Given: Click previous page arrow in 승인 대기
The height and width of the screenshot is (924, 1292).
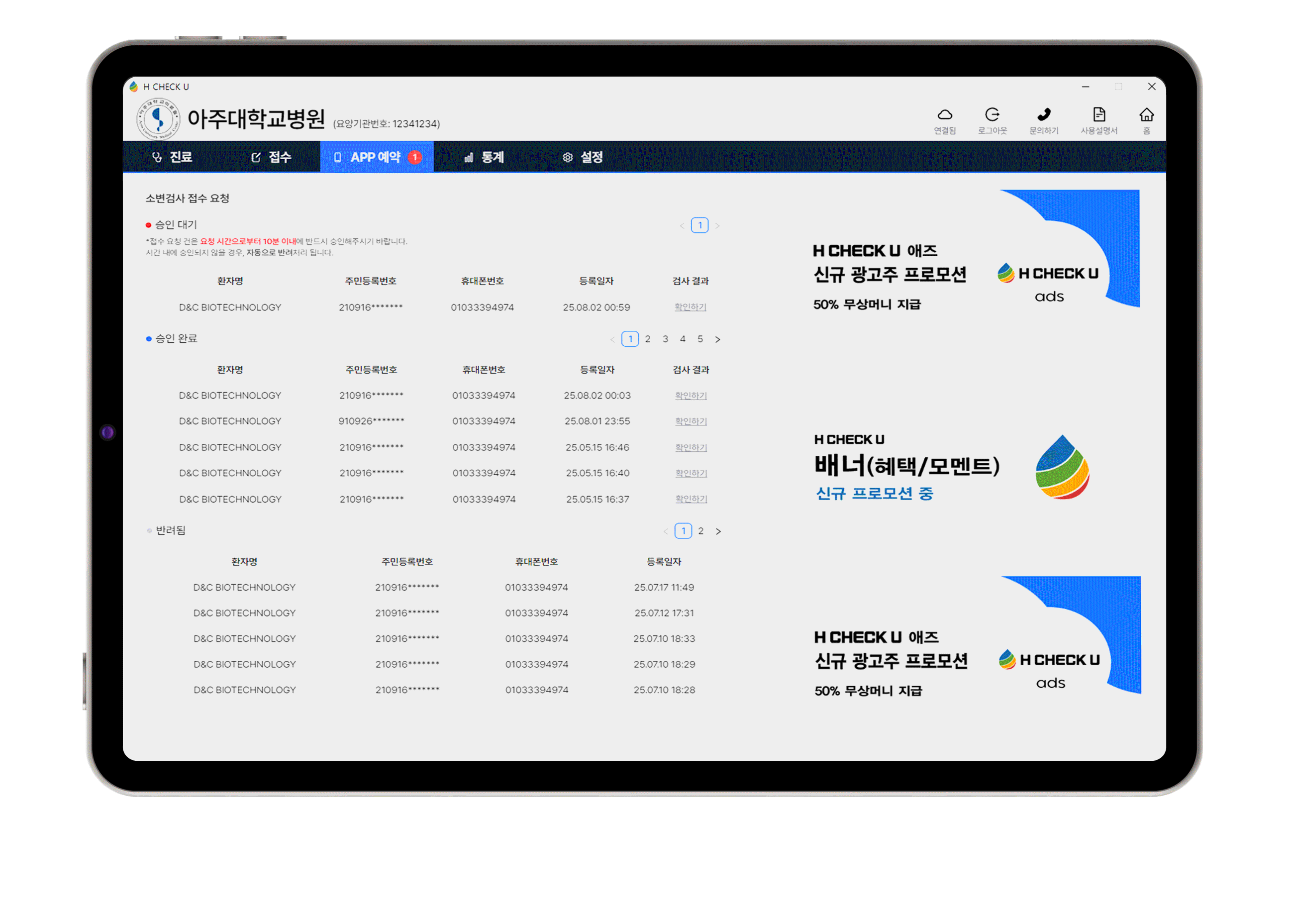Looking at the screenshot, I should pos(682,226).
